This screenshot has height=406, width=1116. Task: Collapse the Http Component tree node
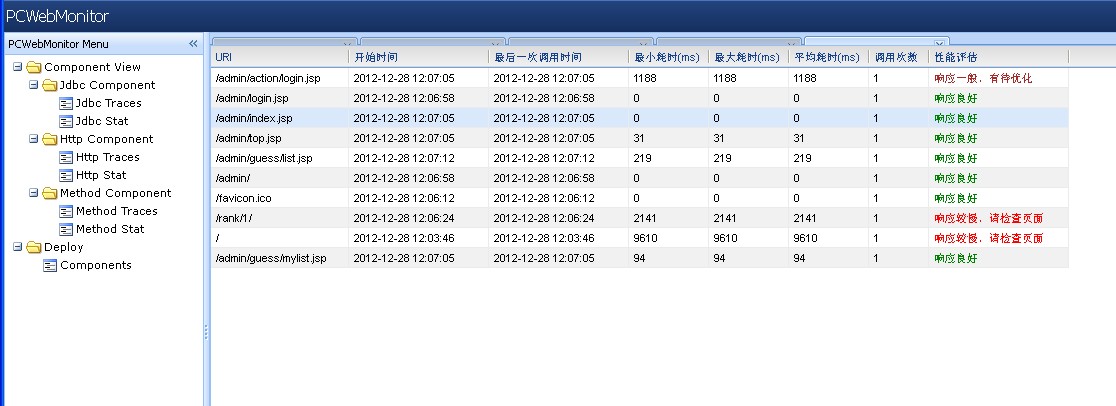(x=33, y=139)
